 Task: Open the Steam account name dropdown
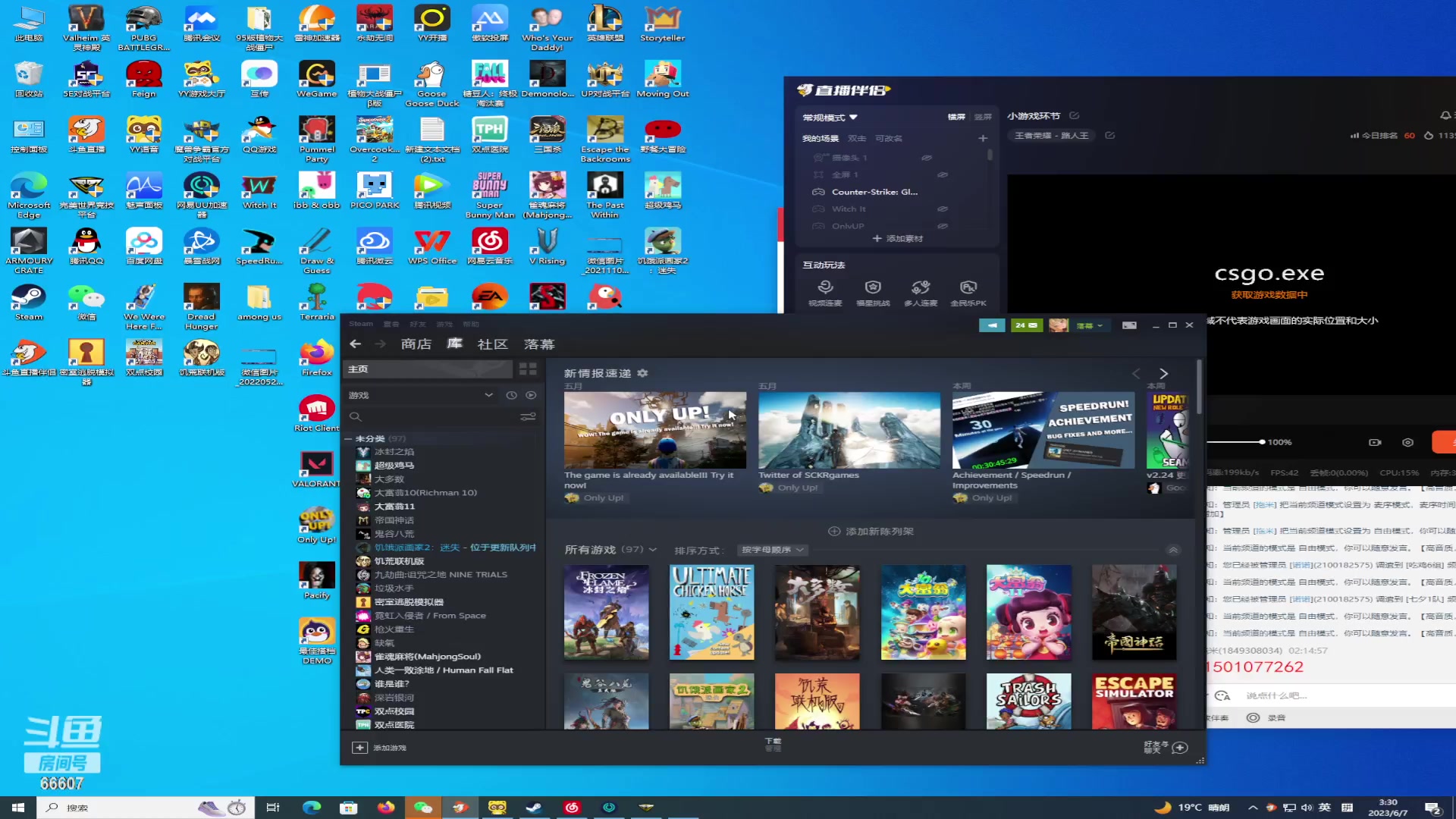(1090, 325)
